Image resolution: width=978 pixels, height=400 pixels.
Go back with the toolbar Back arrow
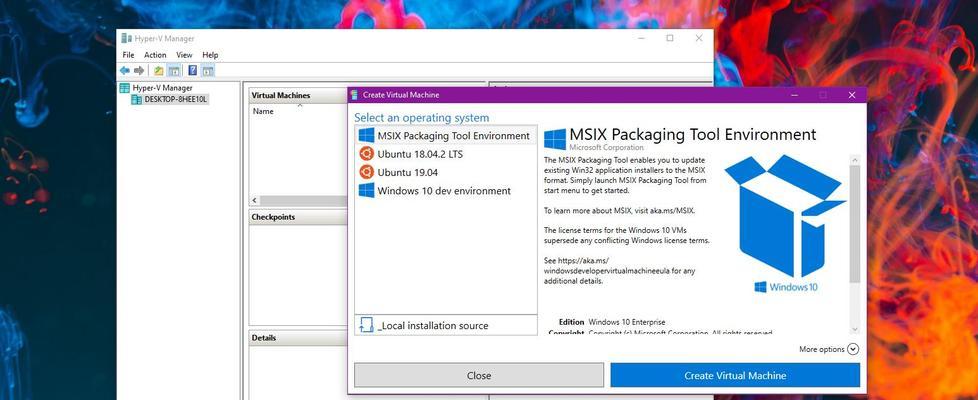pyautogui.click(x=125, y=71)
